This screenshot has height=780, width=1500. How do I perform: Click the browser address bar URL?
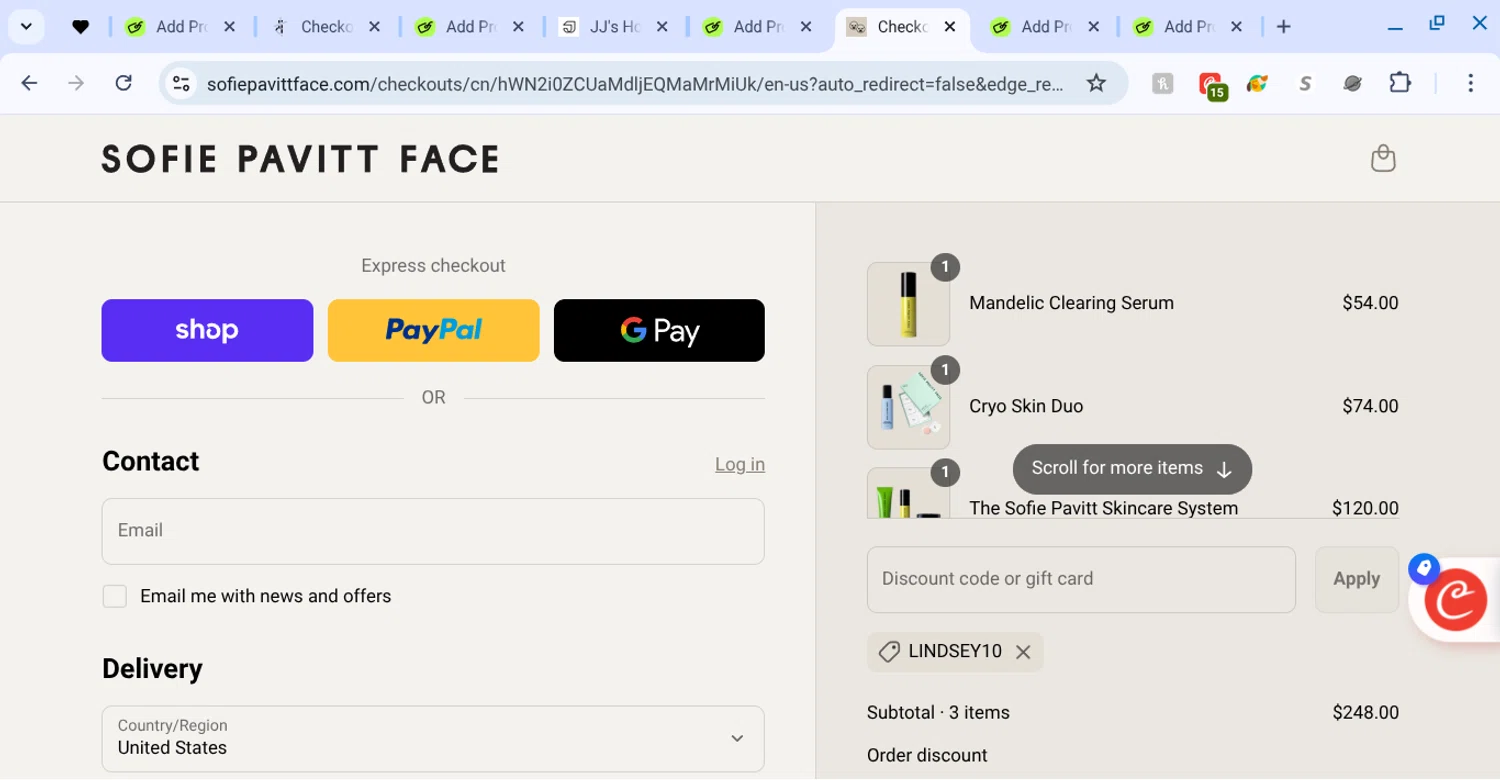tap(634, 84)
